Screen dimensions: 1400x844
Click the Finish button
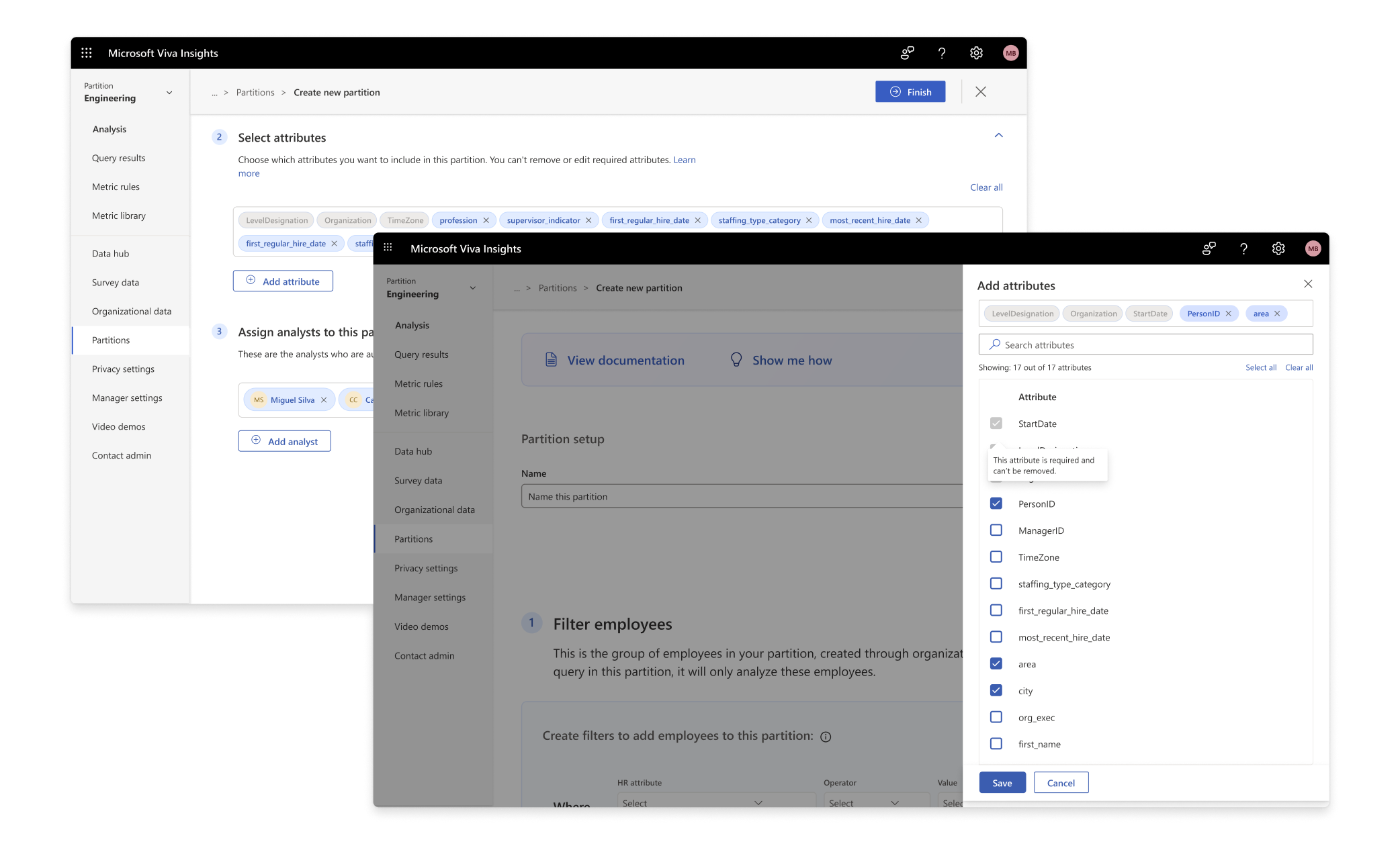[x=910, y=92]
